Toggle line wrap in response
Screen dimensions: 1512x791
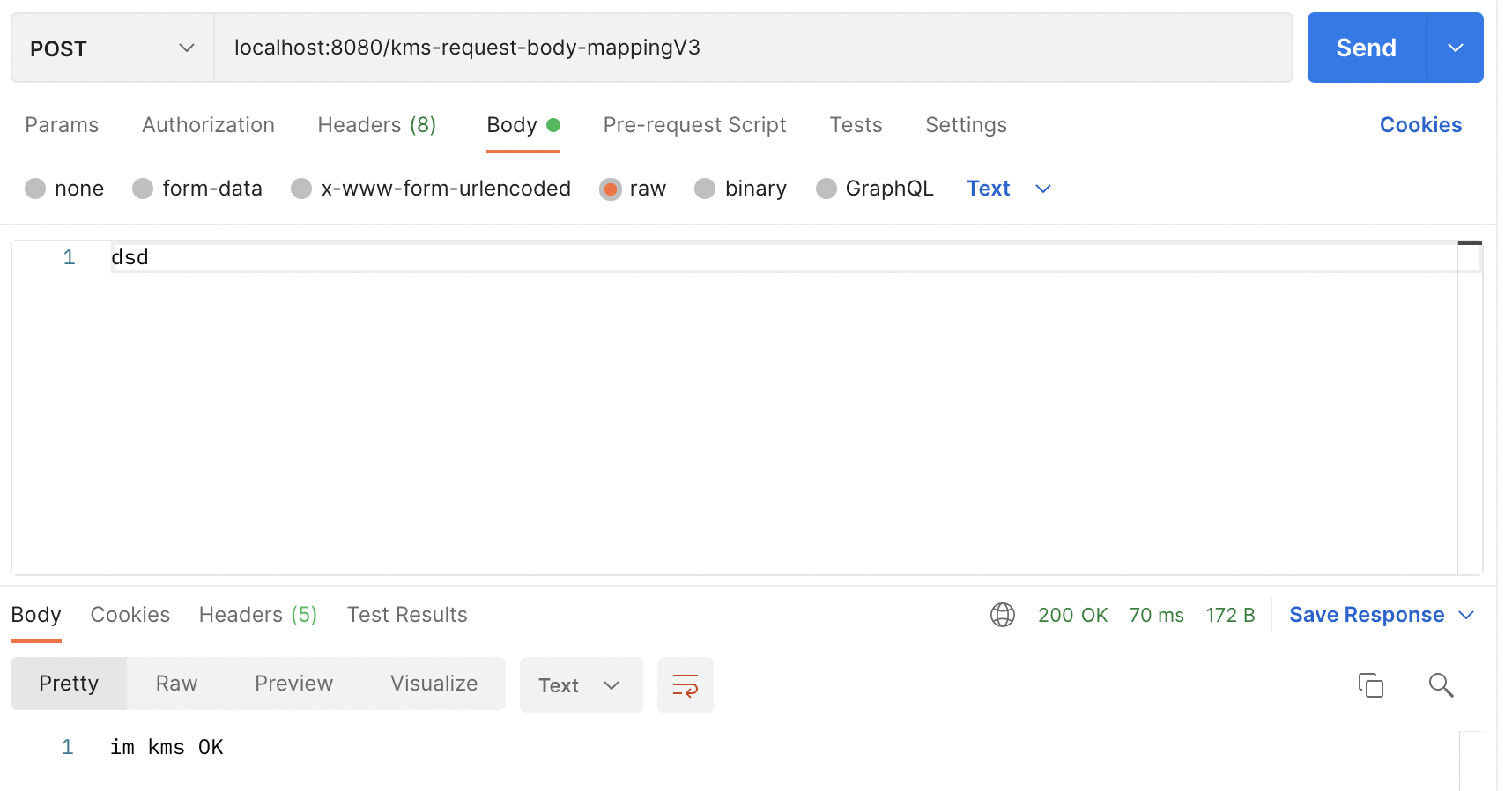point(685,685)
